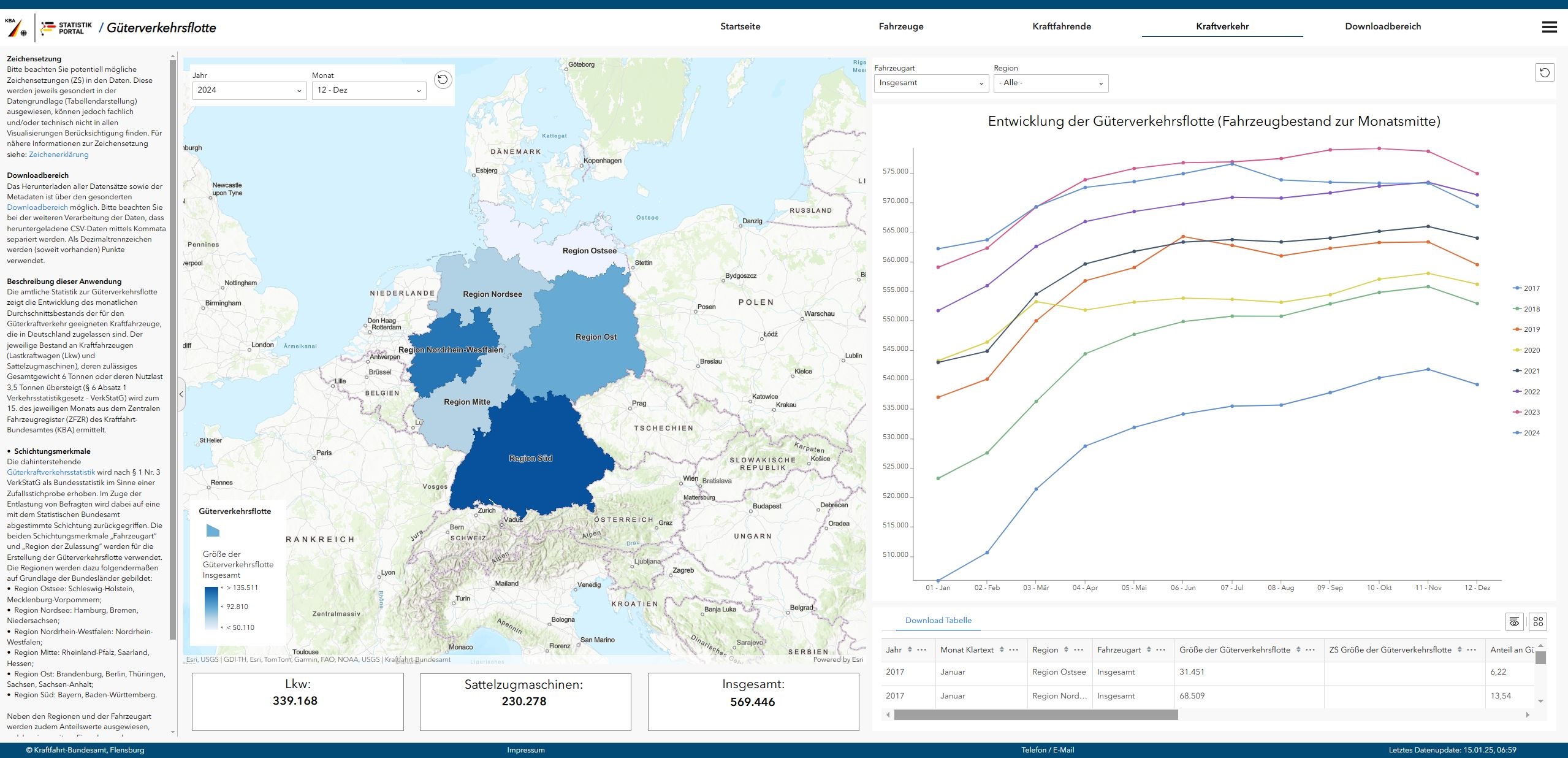Open the Jahr dropdown
Image resolution: width=1568 pixels, height=758 pixels.
(x=248, y=90)
